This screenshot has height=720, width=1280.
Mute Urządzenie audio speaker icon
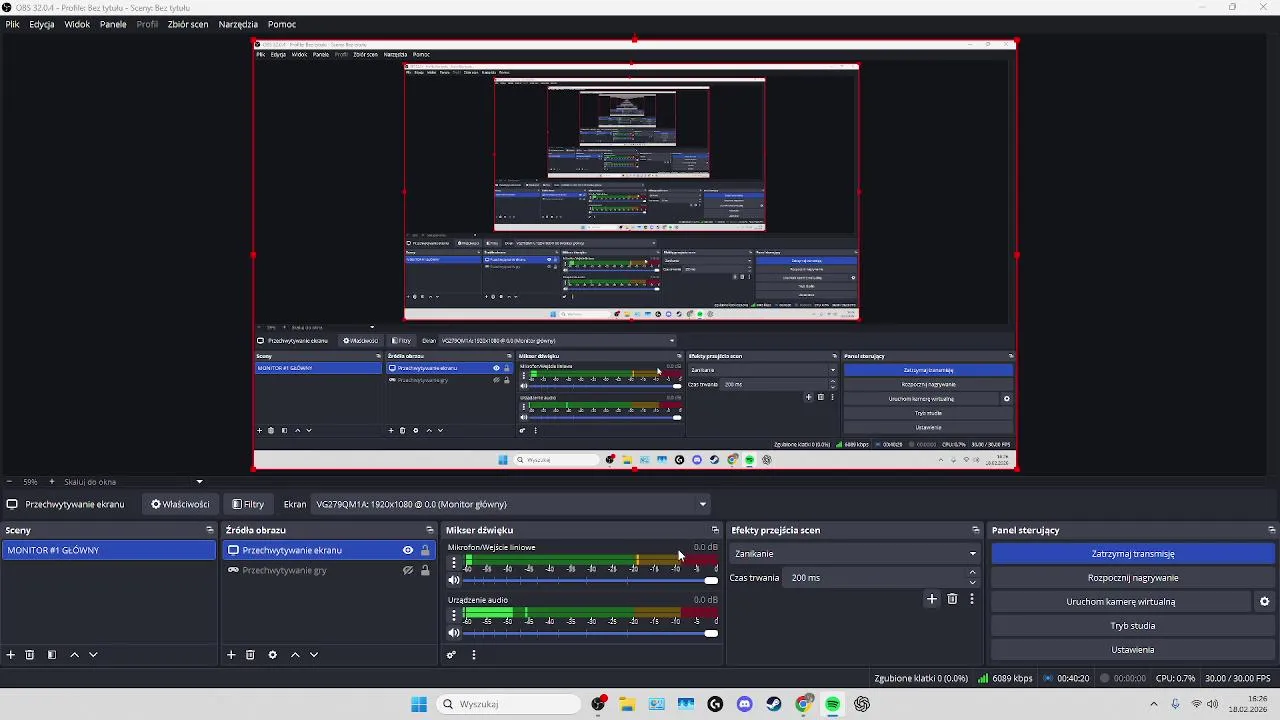[x=454, y=632]
